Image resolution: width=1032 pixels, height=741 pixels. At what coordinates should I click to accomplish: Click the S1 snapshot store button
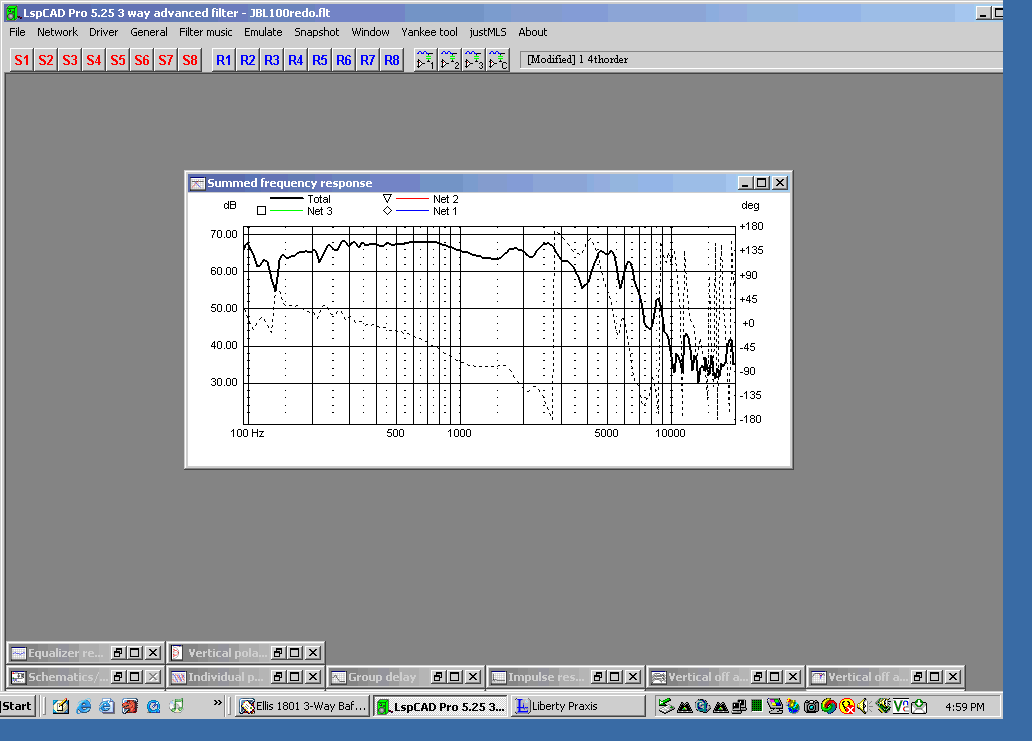[x=22, y=60]
